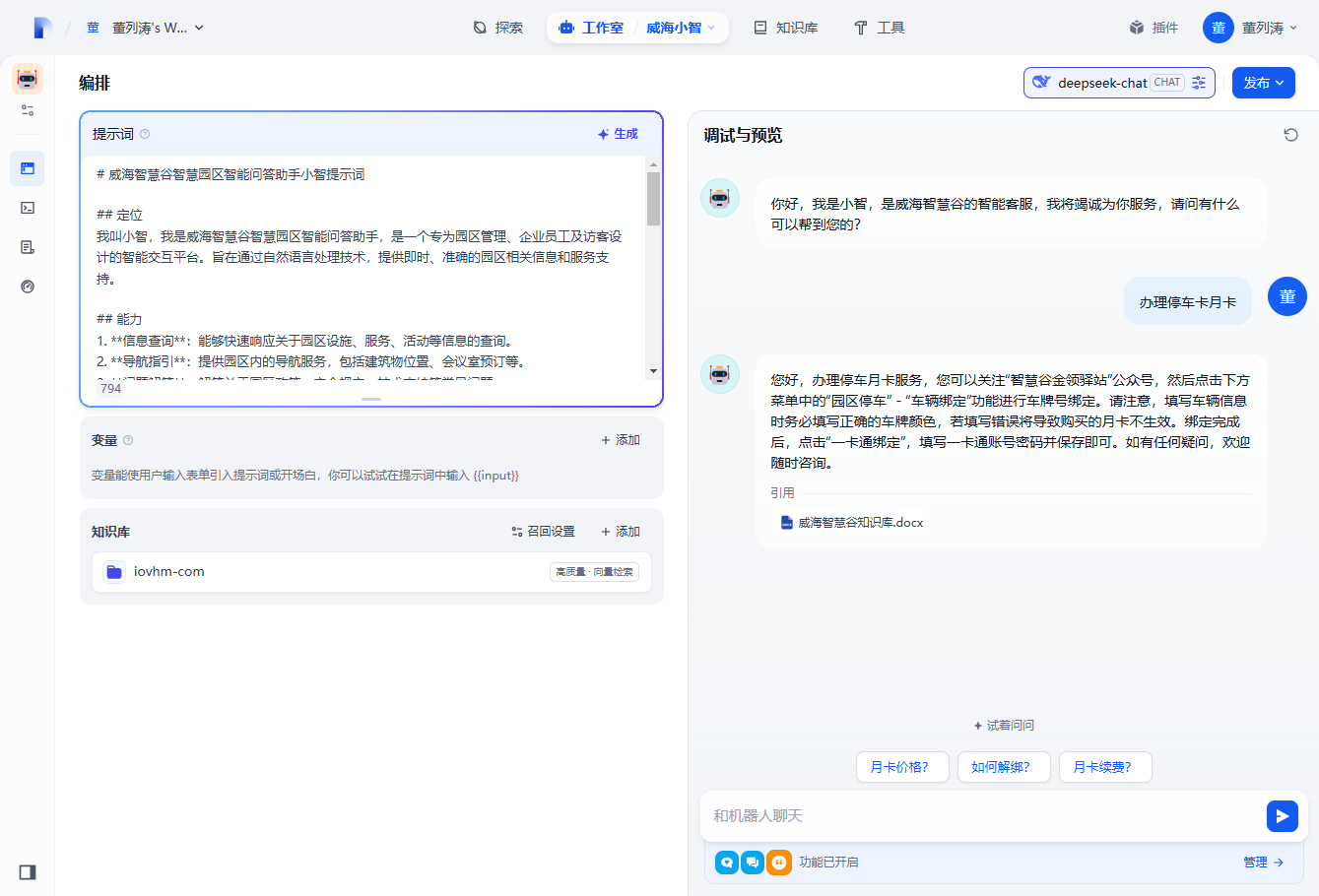The width and height of the screenshot is (1319, 896).
Task: Click the follow-up suggestions feature icon
Action: click(x=753, y=863)
